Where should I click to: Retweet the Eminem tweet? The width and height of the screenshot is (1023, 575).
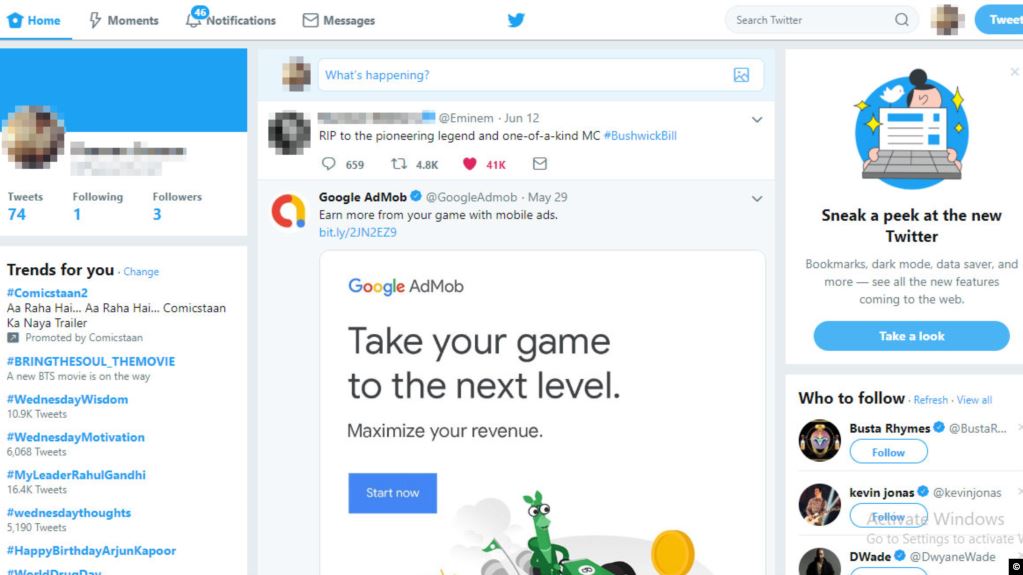point(399,164)
